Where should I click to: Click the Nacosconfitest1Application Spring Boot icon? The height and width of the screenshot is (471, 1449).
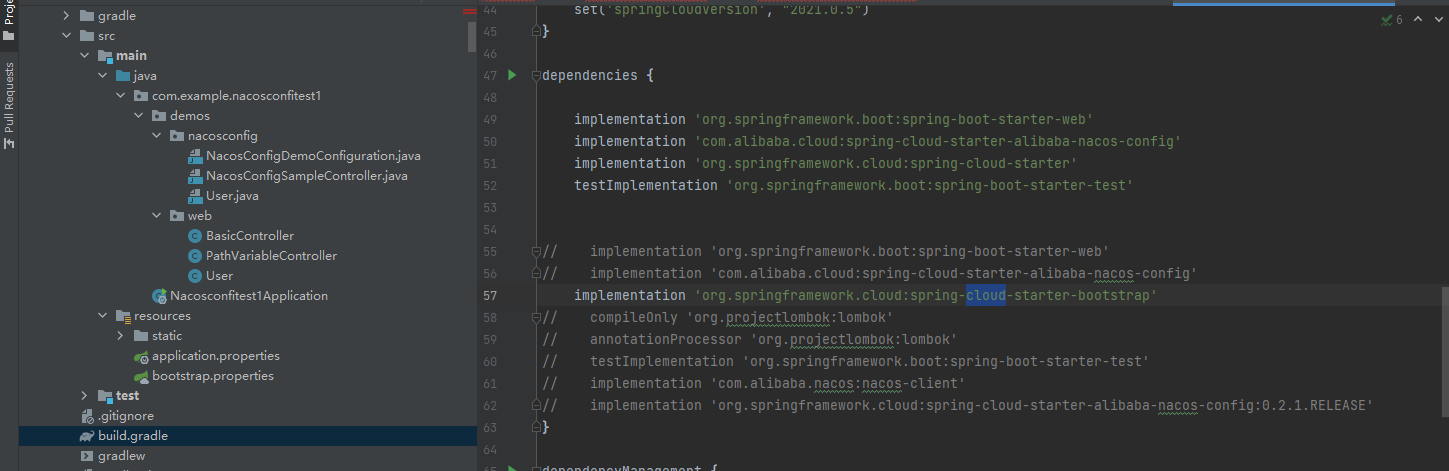(159, 296)
